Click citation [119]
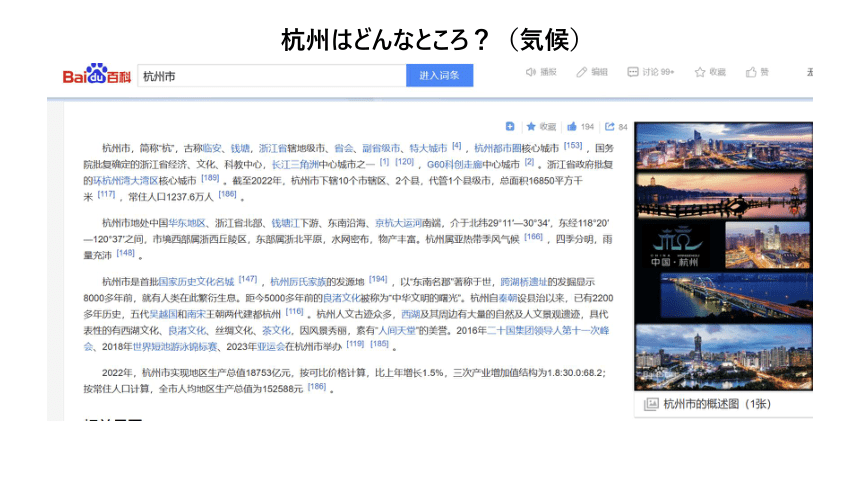Image resolution: width=860 pixels, height=484 pixels. 355,344
